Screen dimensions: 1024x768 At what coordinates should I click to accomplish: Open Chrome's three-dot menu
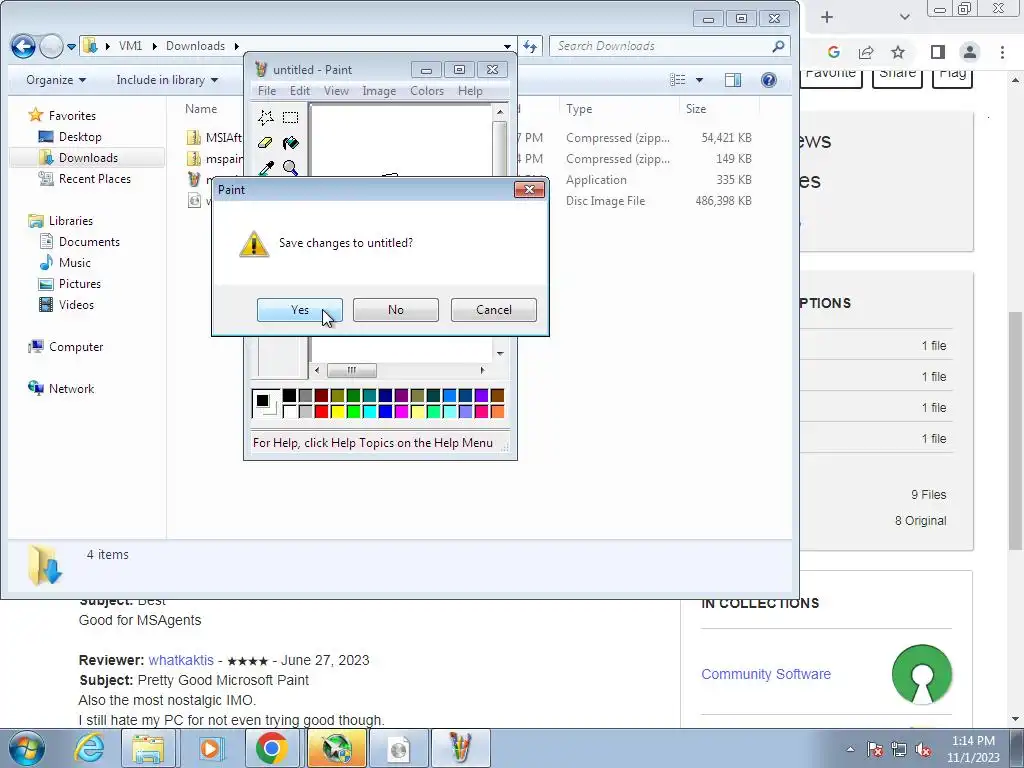[1002, 52]
